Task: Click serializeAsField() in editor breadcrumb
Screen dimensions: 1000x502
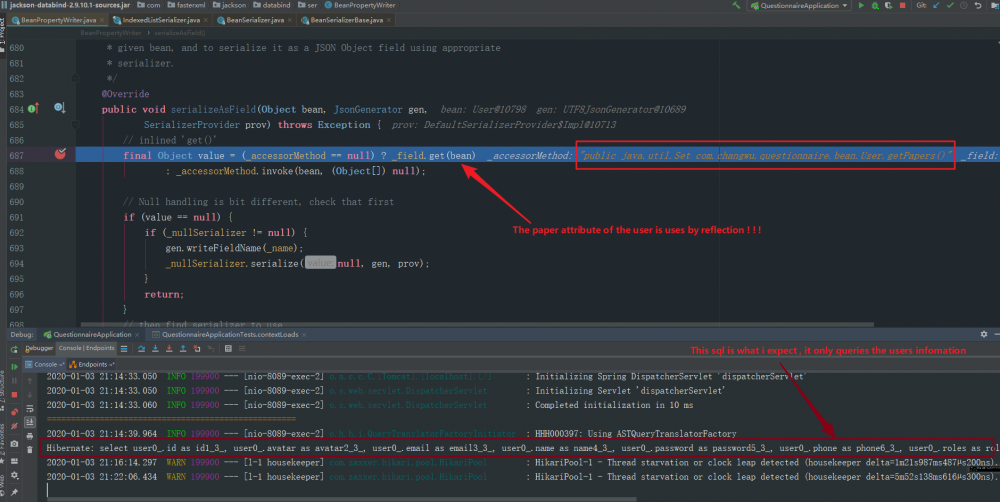Action: coord(180,33)
